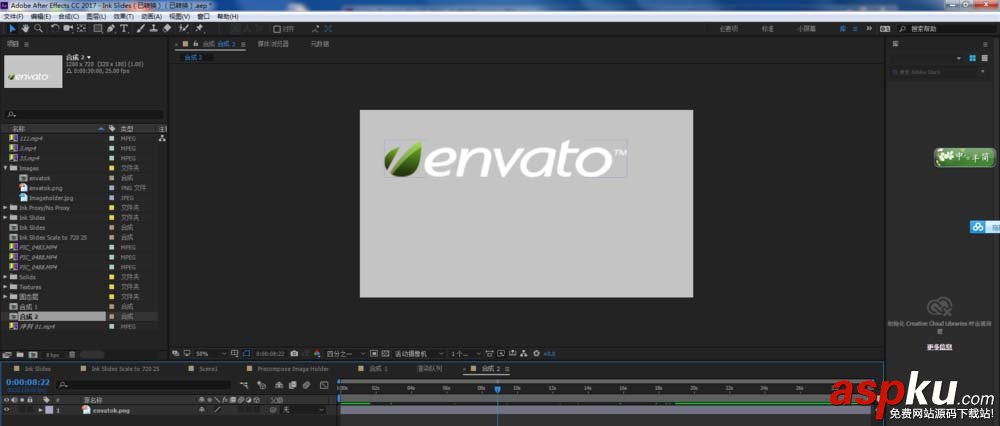The image size is (1000, 426).
Task: Select the Pan Behind anchor point tool
Action: point(82,29)
